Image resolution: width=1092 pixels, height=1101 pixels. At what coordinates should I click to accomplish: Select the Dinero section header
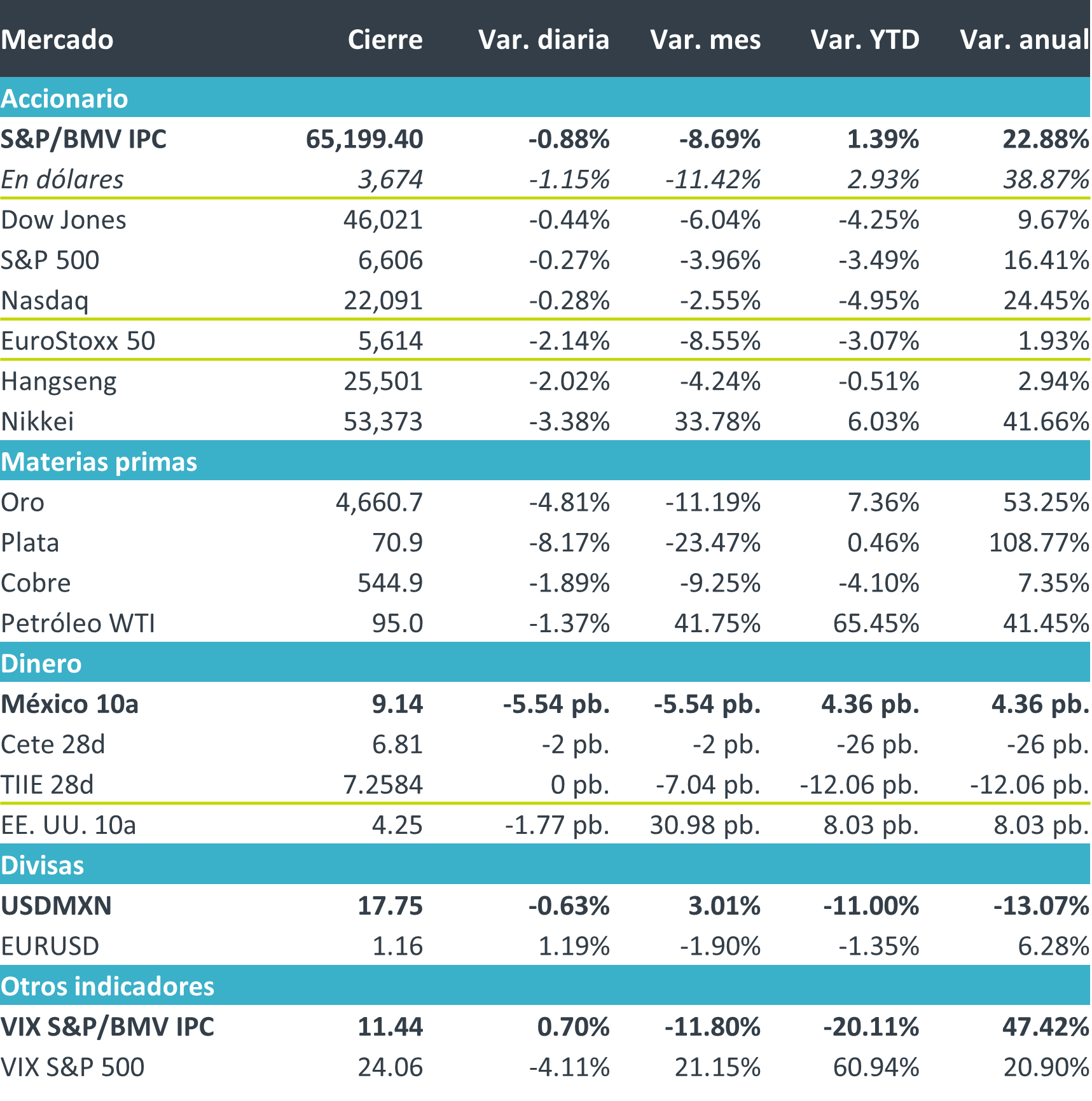tap(41, 663)
